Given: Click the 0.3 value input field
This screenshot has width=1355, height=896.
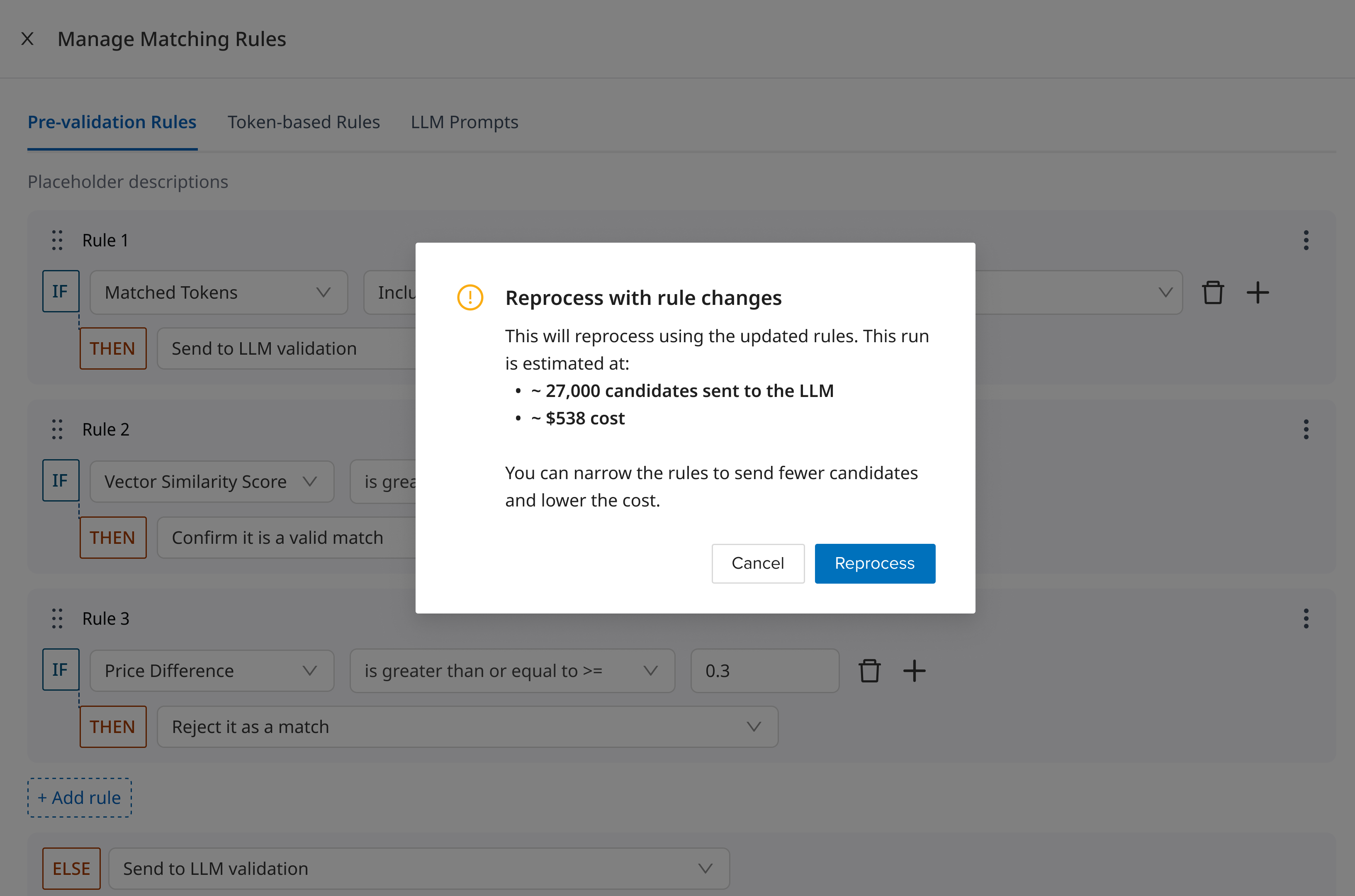Looking at the screenshot, I should [765, 671].
